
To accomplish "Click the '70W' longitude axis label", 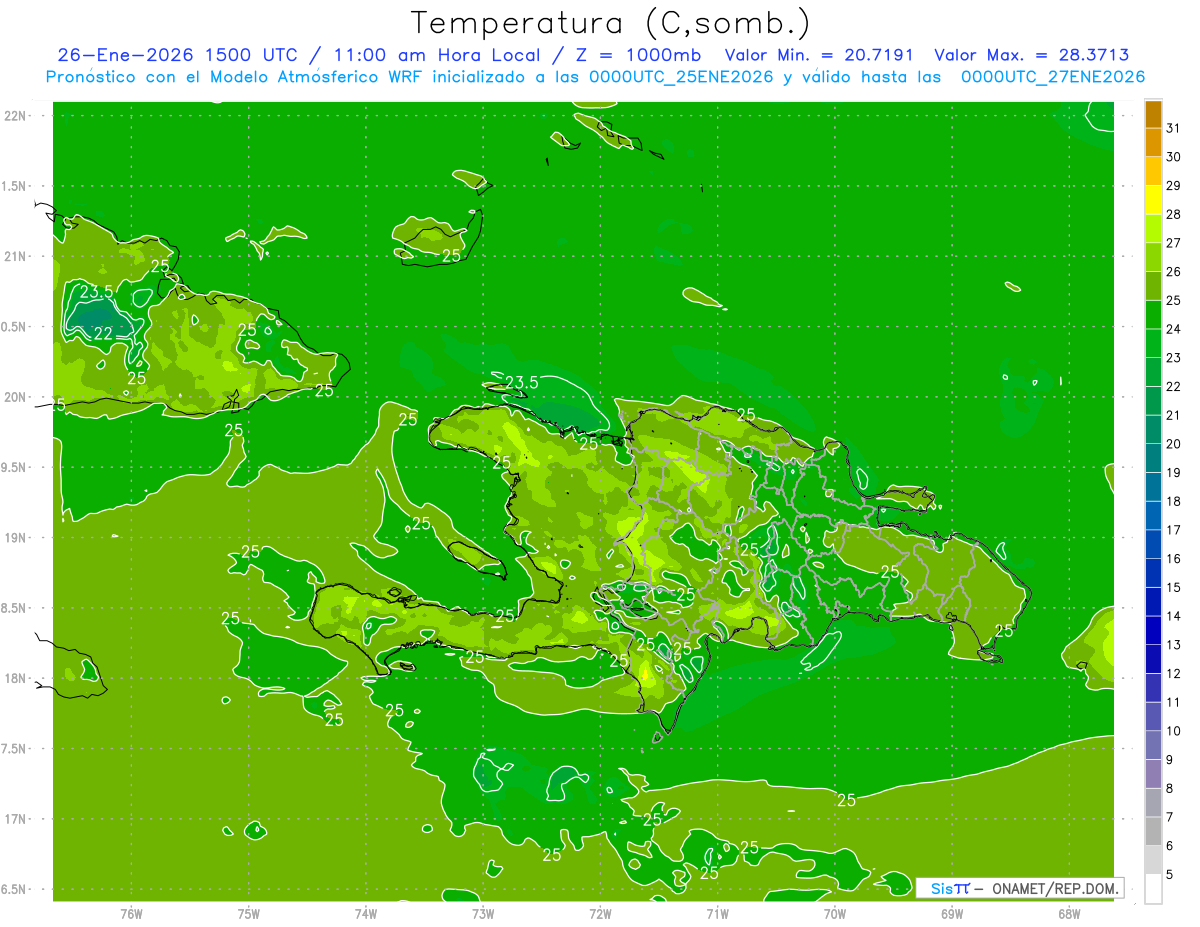I will point(835,914).
